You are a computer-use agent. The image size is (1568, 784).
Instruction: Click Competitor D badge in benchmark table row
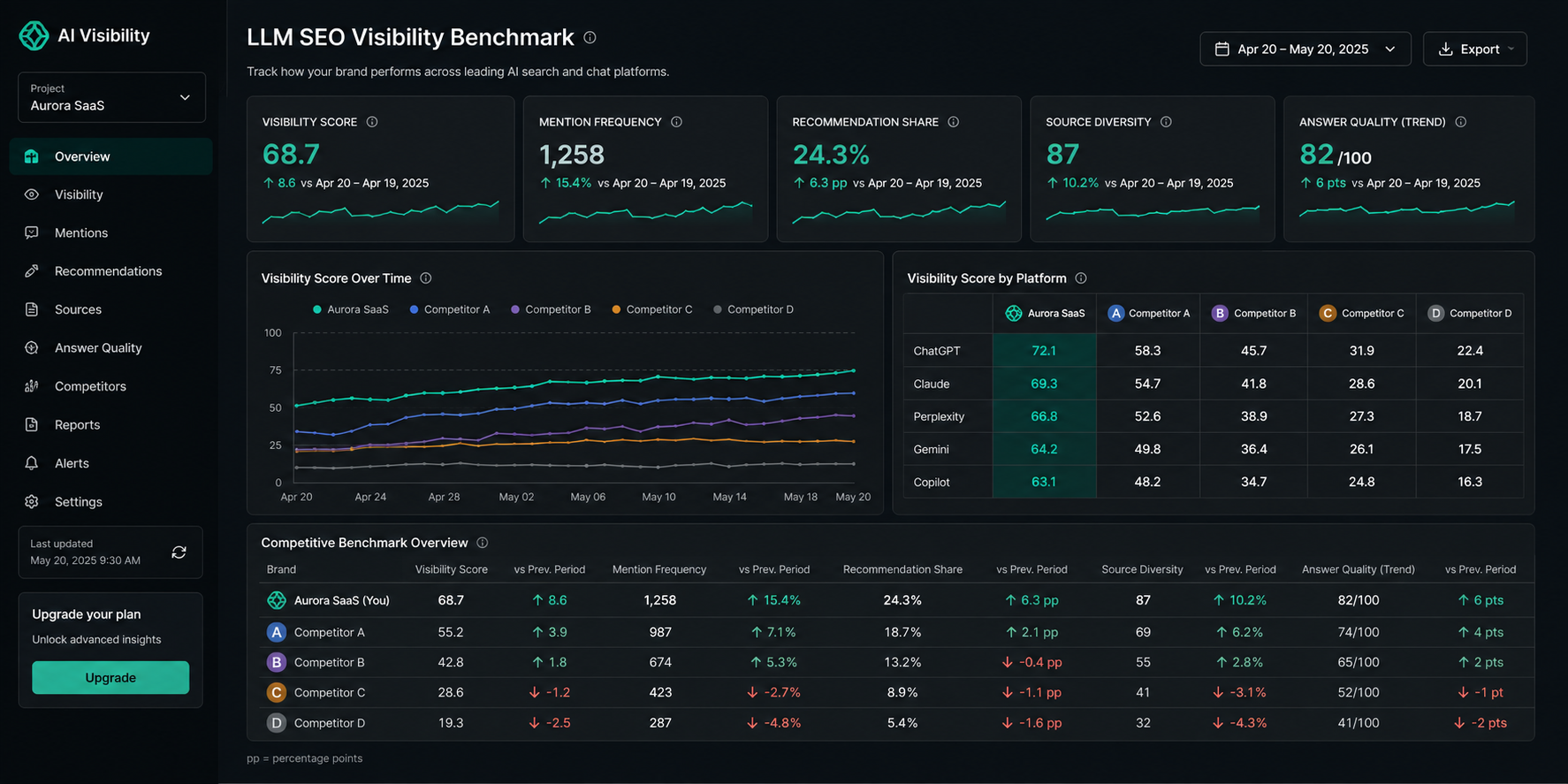(x=277, y=723)
